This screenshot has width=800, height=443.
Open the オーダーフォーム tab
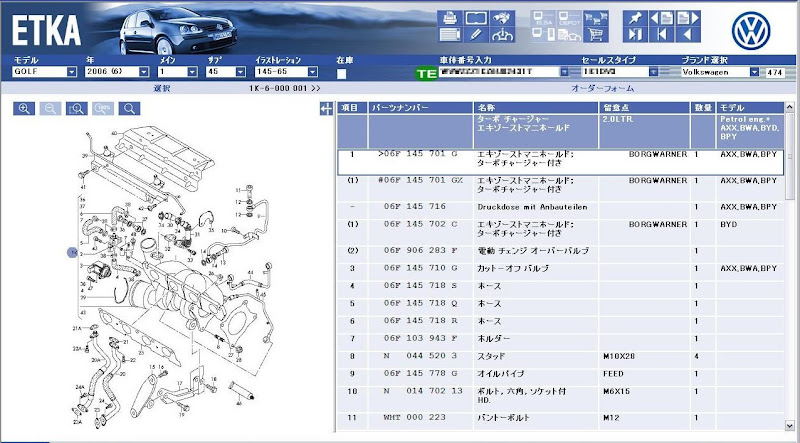pyautogui.click(x=603, y=88)
